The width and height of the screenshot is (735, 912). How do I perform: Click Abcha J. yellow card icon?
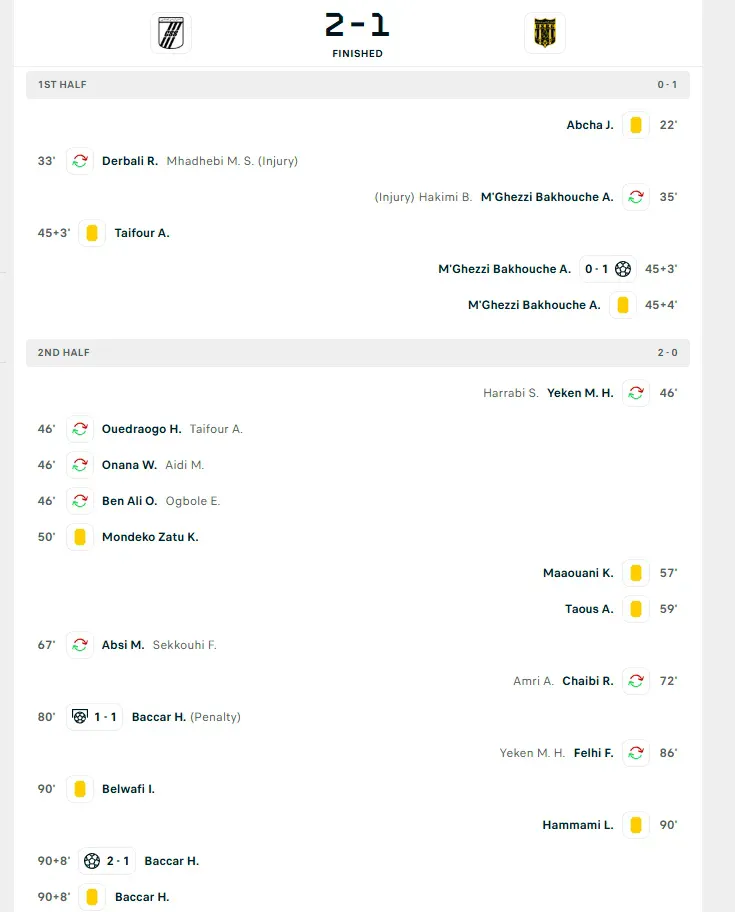click(x=636, y=125)
